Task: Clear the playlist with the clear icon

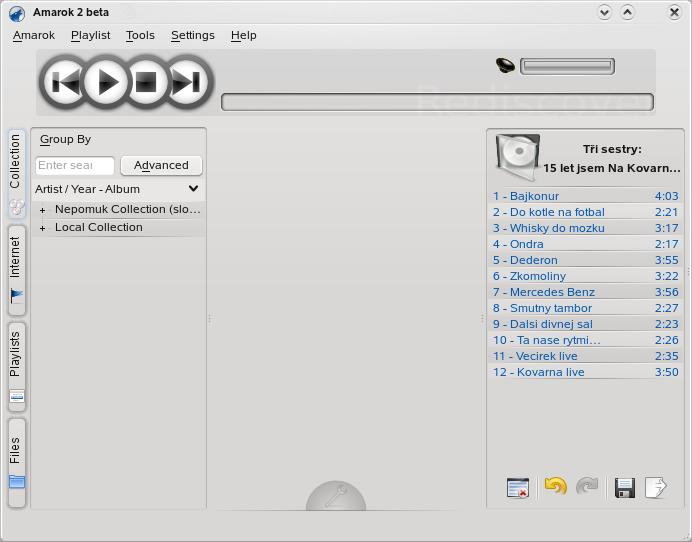Action: [518, 488]
